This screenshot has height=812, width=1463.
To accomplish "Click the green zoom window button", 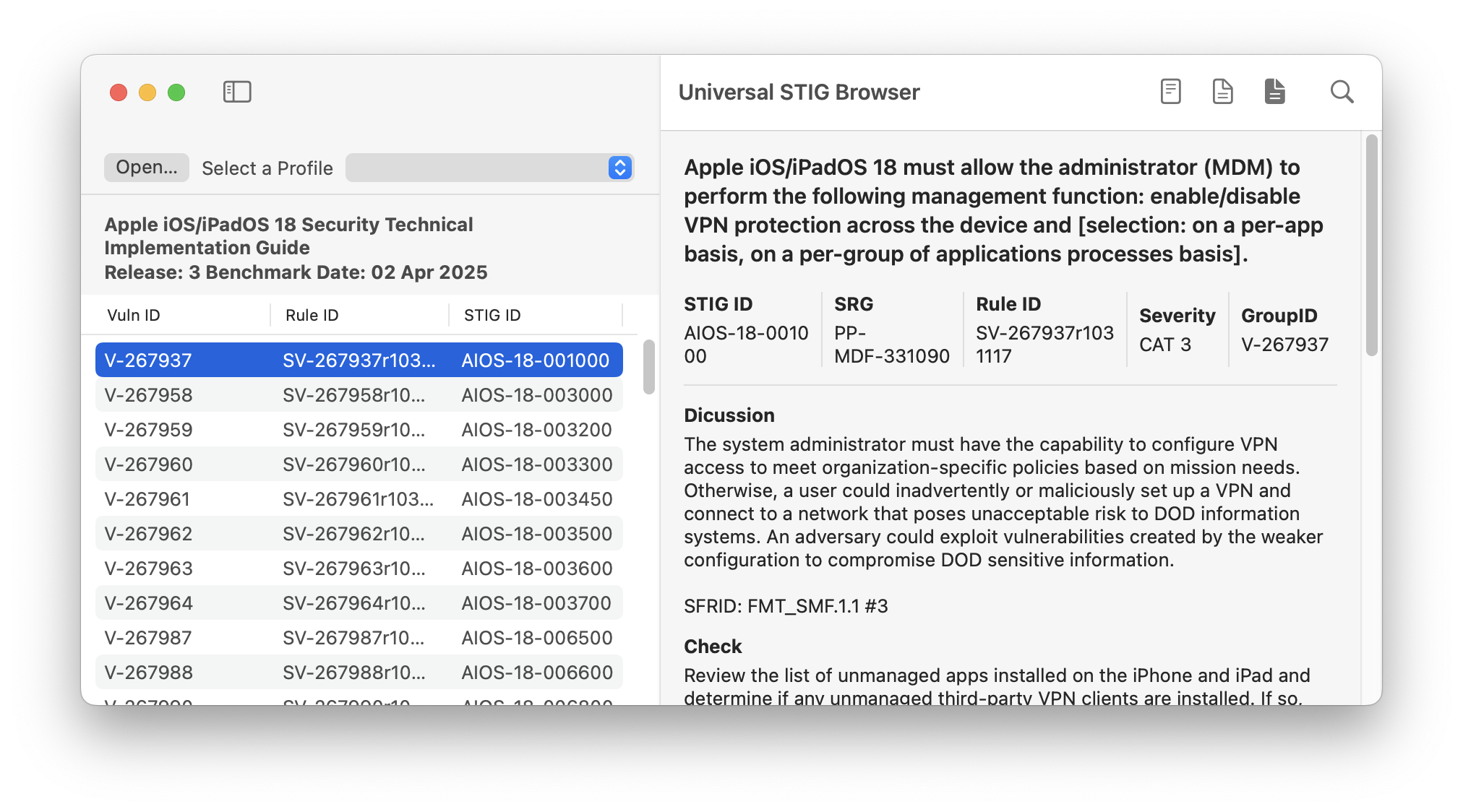I will [176, 92].
